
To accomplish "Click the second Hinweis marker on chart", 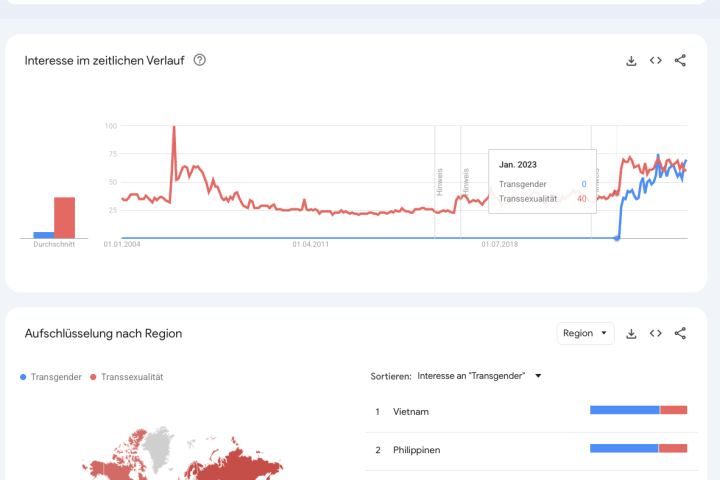I will point(465,181).
